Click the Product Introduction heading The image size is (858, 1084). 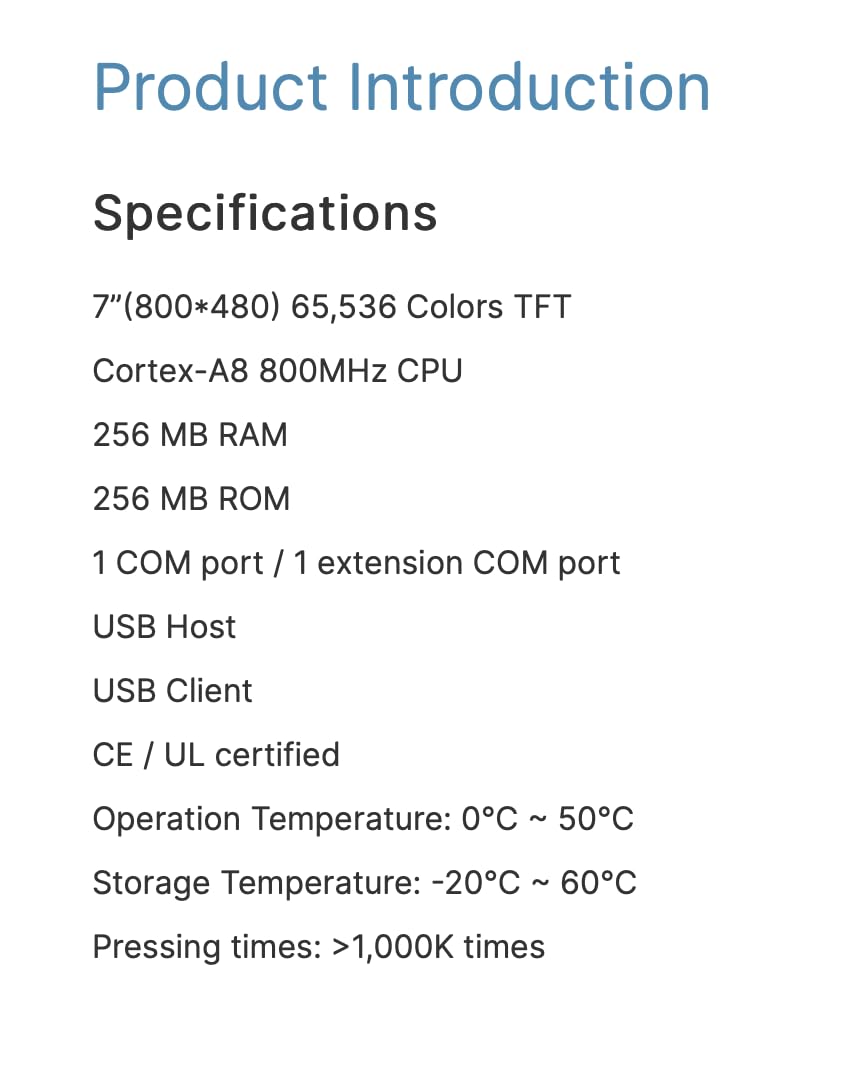click(x=402, y=87)
